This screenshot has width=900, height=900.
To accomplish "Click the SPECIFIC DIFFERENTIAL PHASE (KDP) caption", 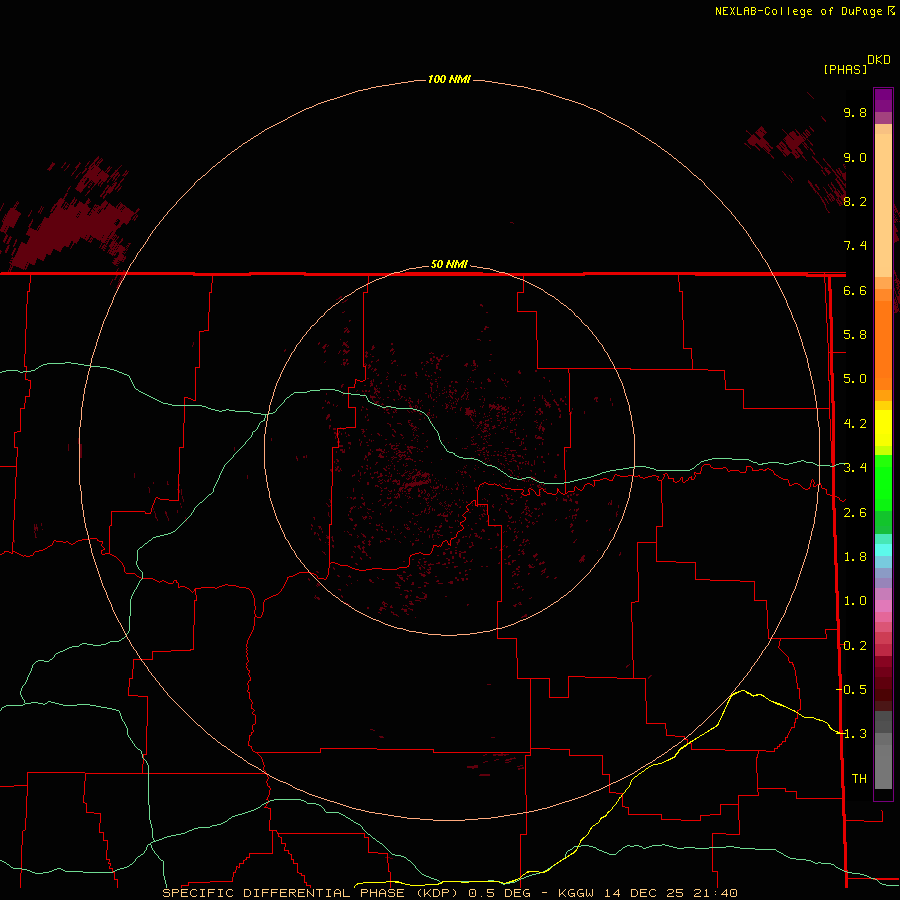I will coord(310,893).
